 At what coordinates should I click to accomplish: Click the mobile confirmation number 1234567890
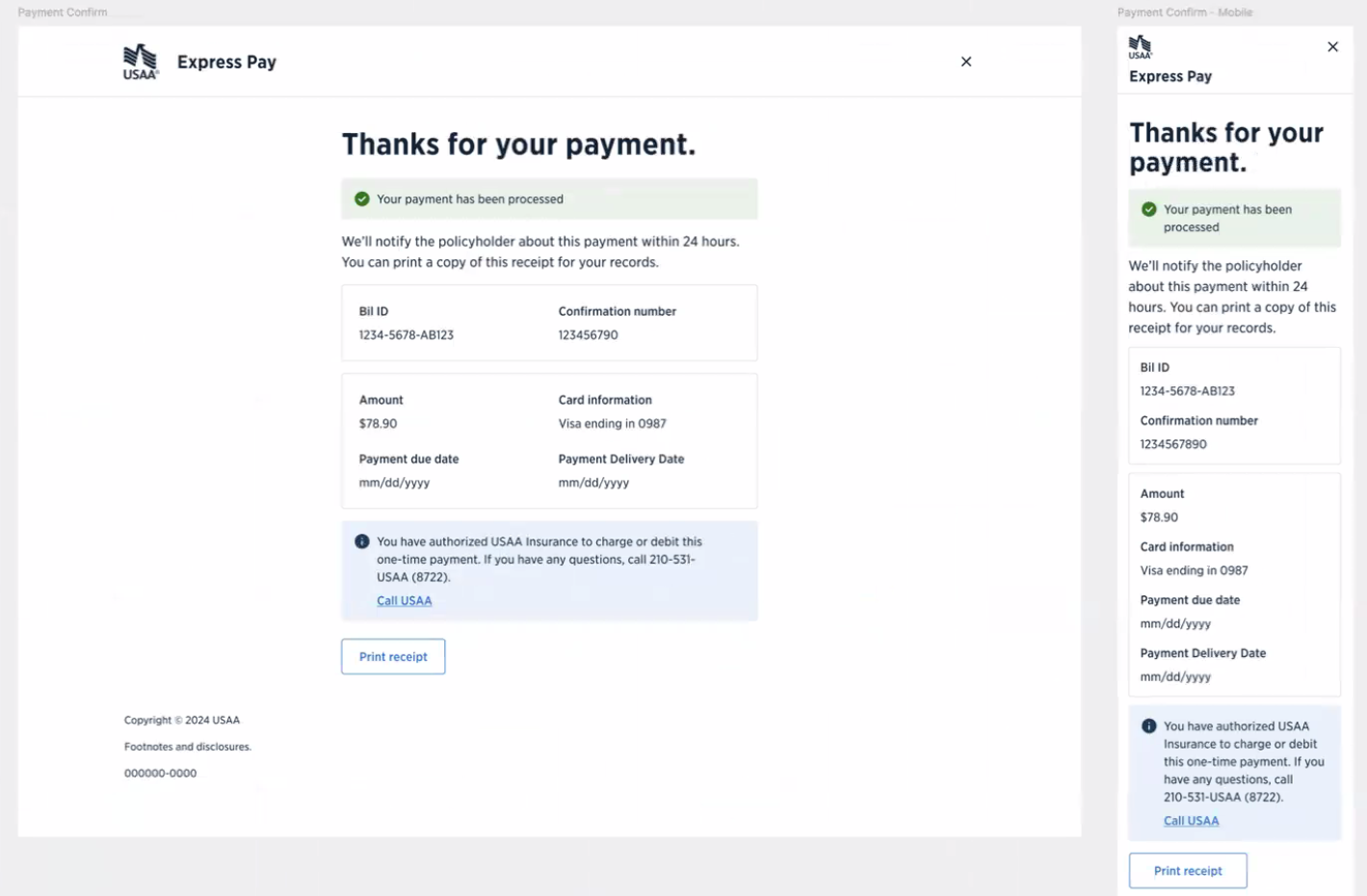[x=1172, y=444]
